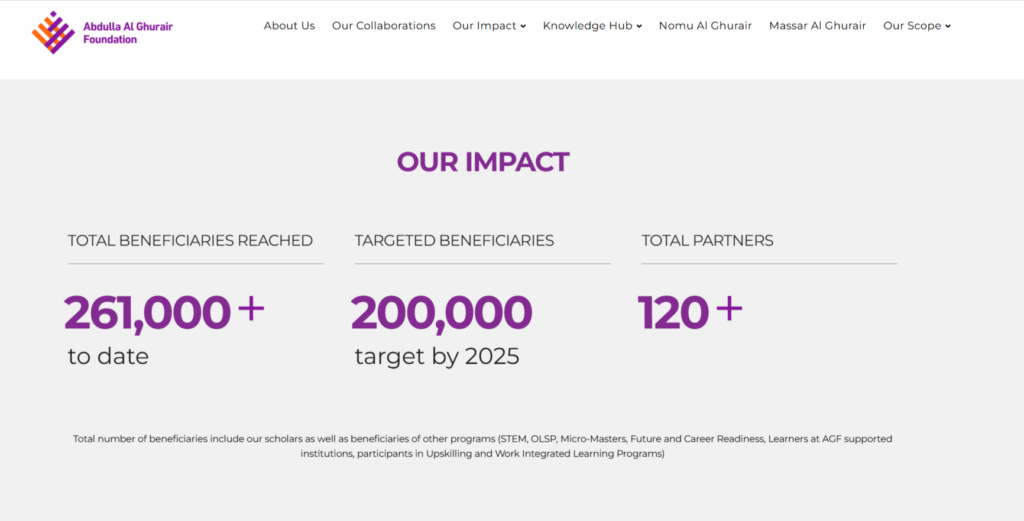This screenshot has width=1024, height=521.
Task: Select the Total Partners label
Action: (x=707, y=241)
